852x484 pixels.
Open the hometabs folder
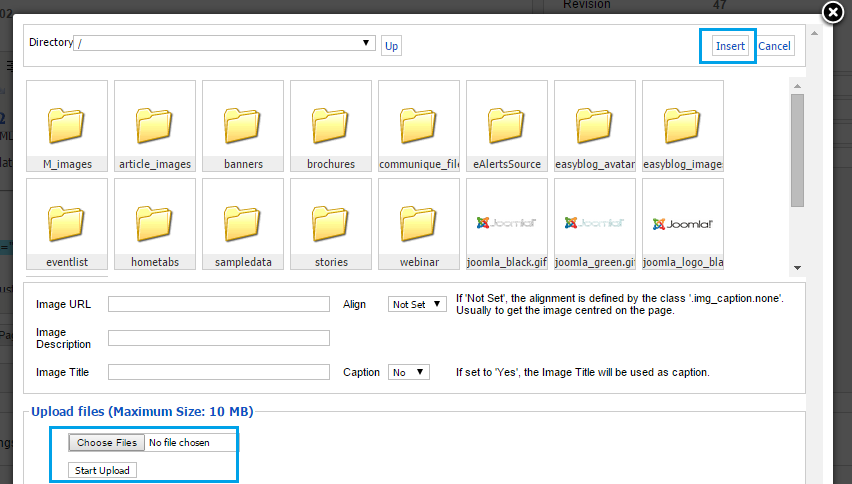click(x=155, y=224)
